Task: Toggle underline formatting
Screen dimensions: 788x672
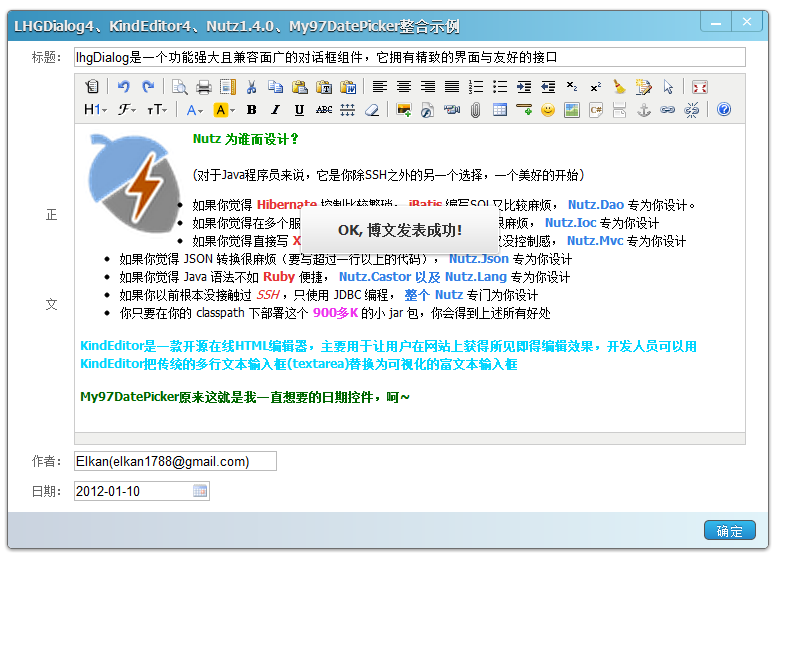Action: point(300,110)
